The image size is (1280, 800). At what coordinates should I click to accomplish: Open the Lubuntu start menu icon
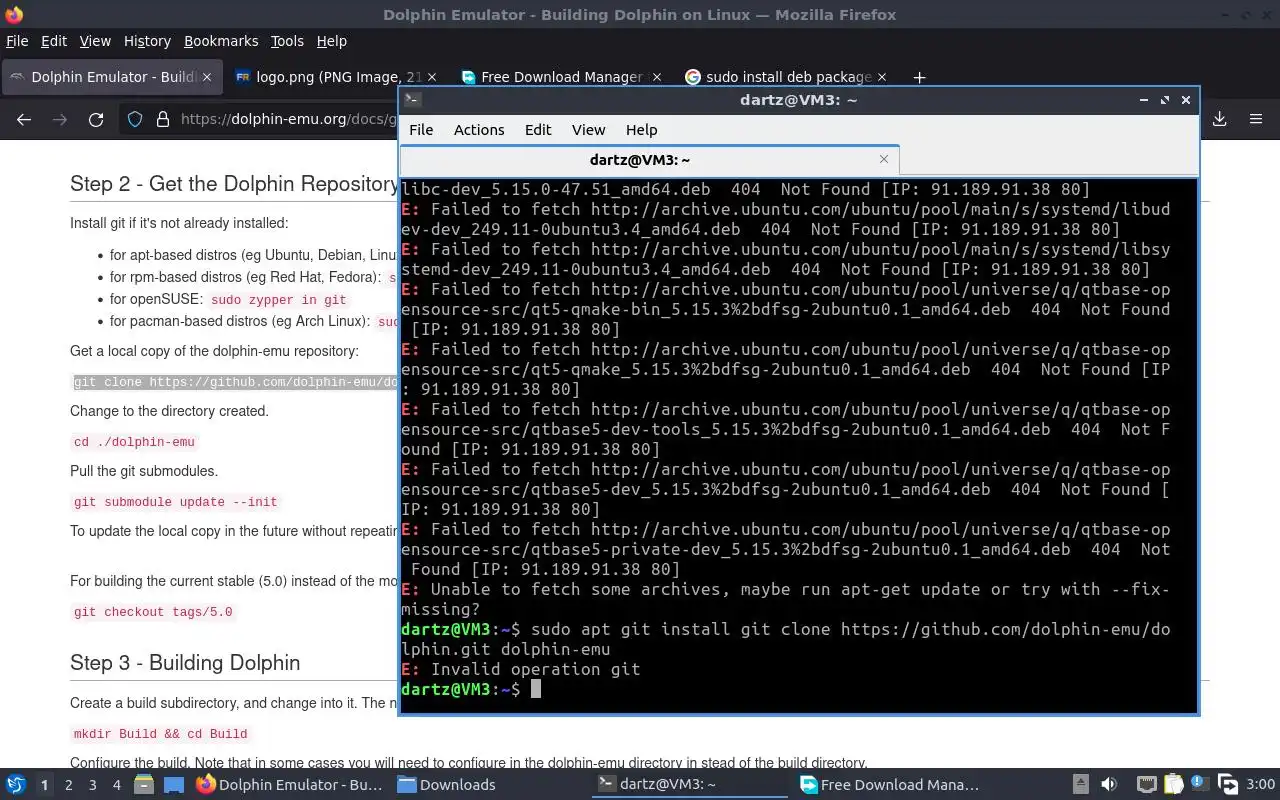(x=16, y=785)
